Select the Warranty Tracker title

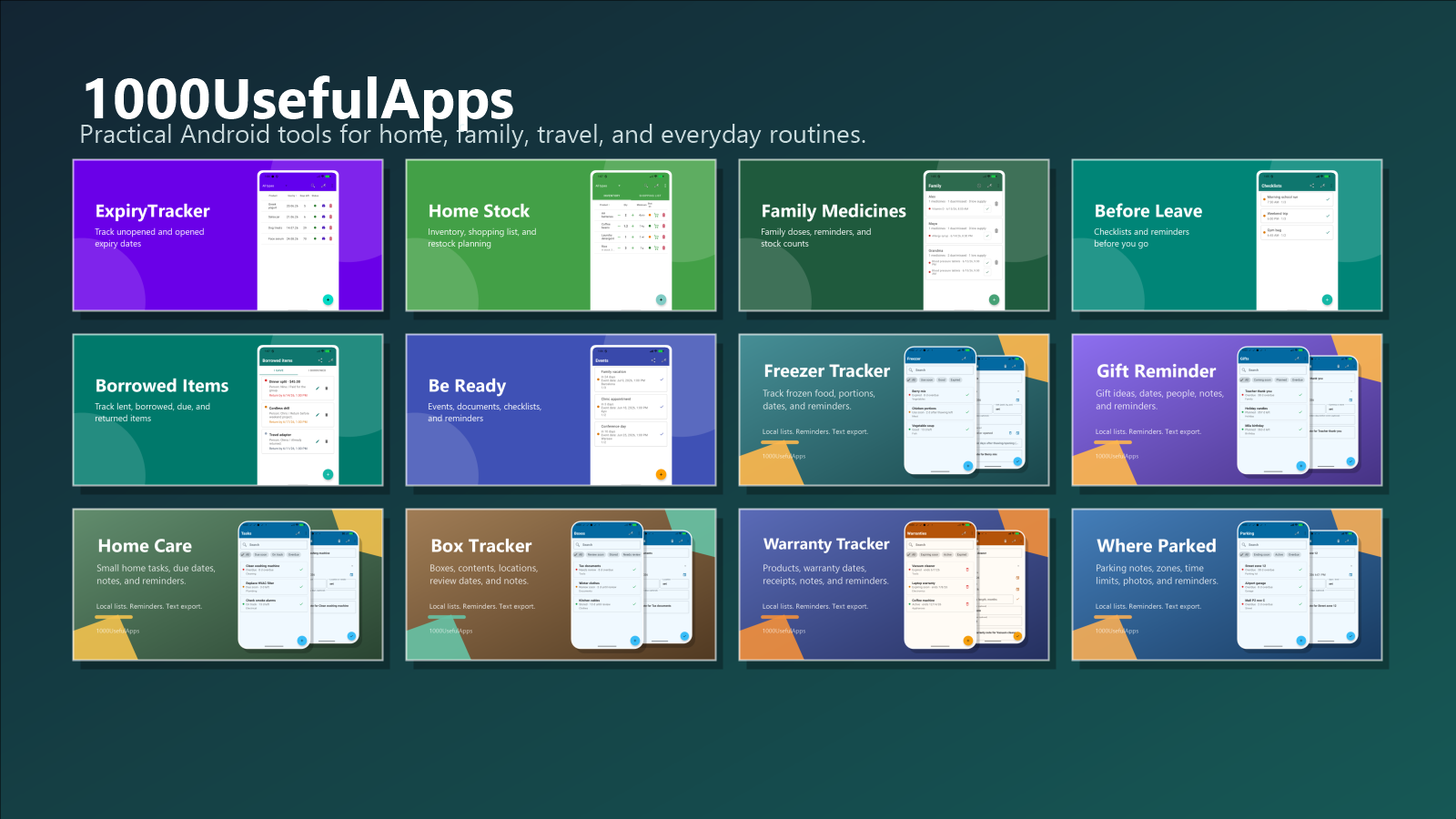click(826, 544)
